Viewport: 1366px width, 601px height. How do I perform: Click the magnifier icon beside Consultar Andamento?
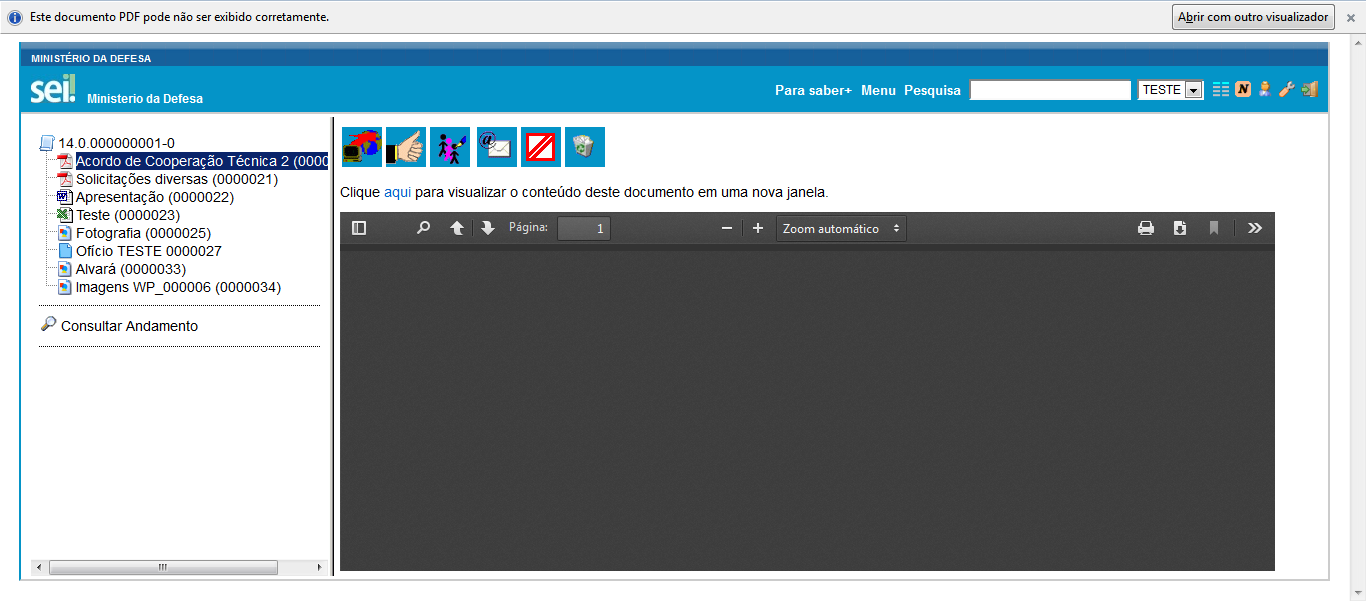[48, 324]
